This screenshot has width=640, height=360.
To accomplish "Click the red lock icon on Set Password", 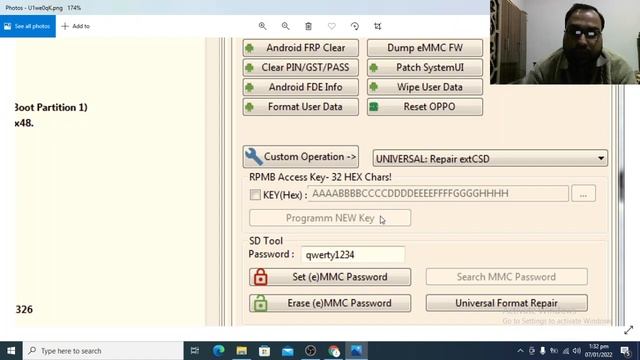I will point(260,277).
